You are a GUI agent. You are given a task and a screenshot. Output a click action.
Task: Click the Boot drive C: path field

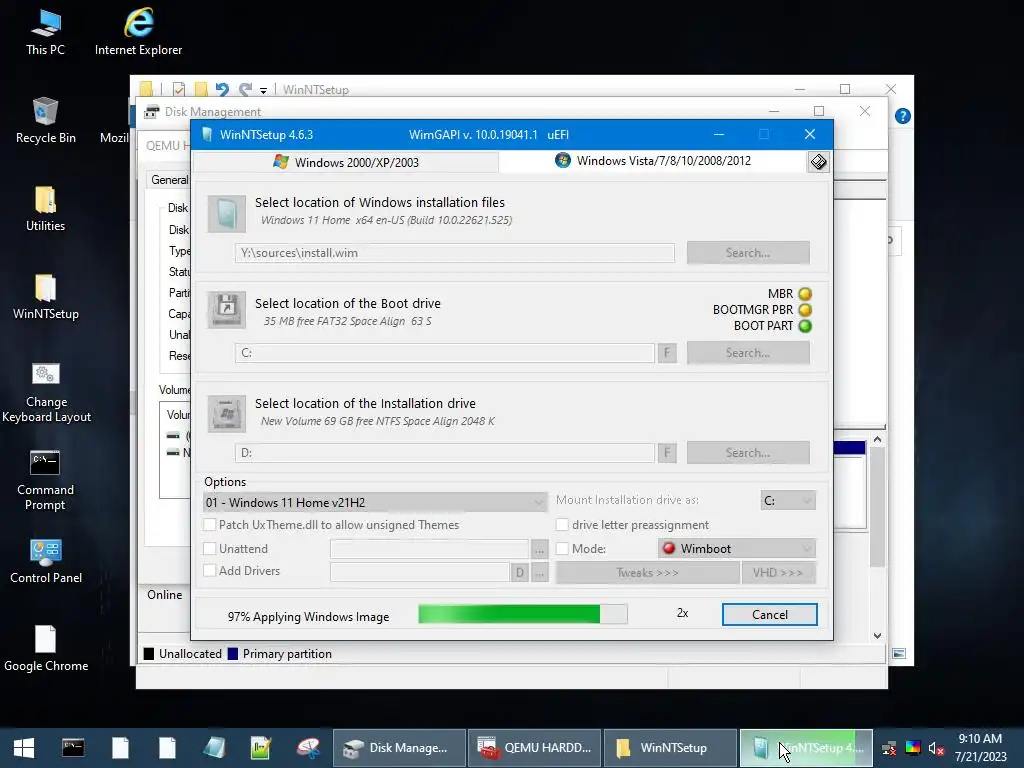(x=445, y=353)
